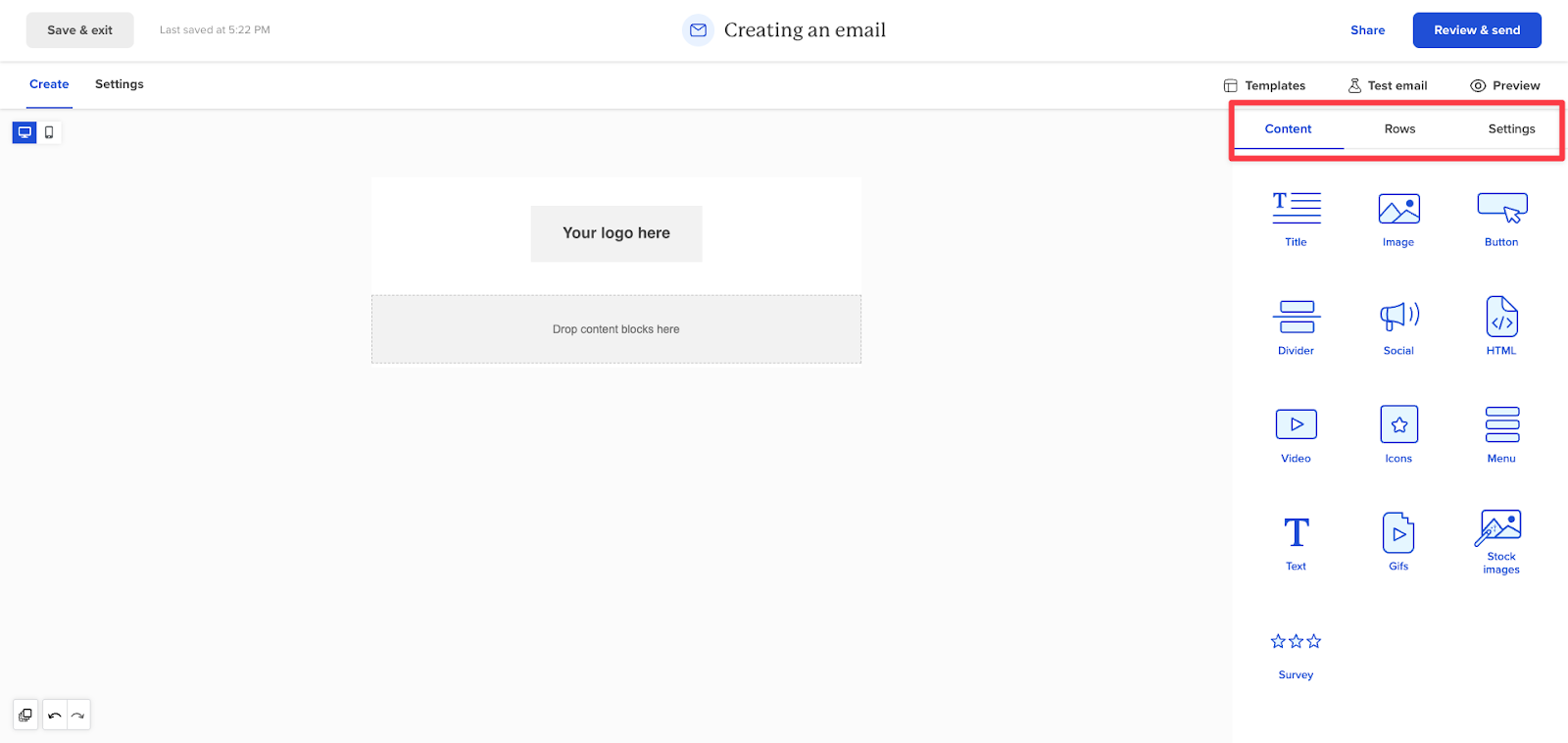
Task: Enable desktop preview mode
Action: (x=24, y=131)
